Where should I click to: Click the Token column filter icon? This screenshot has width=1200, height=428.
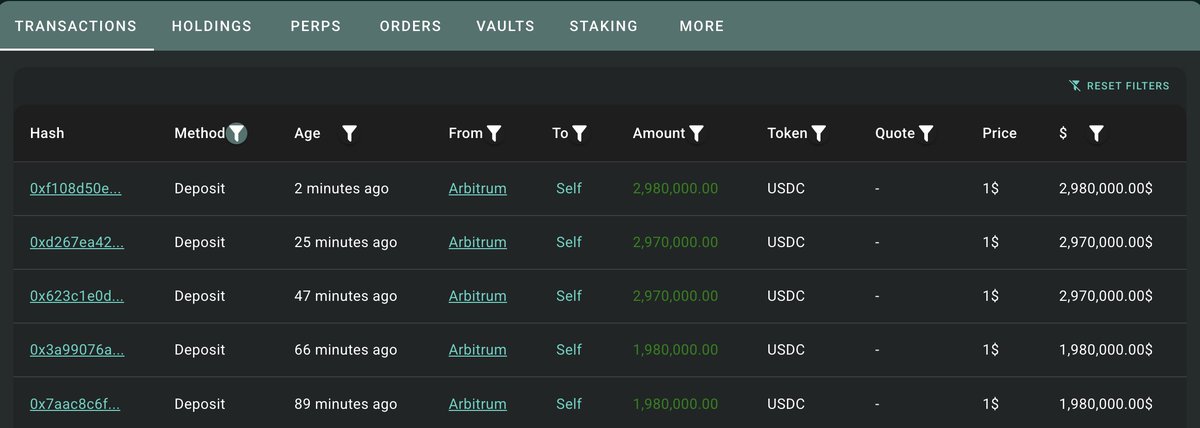pos(819,133)
